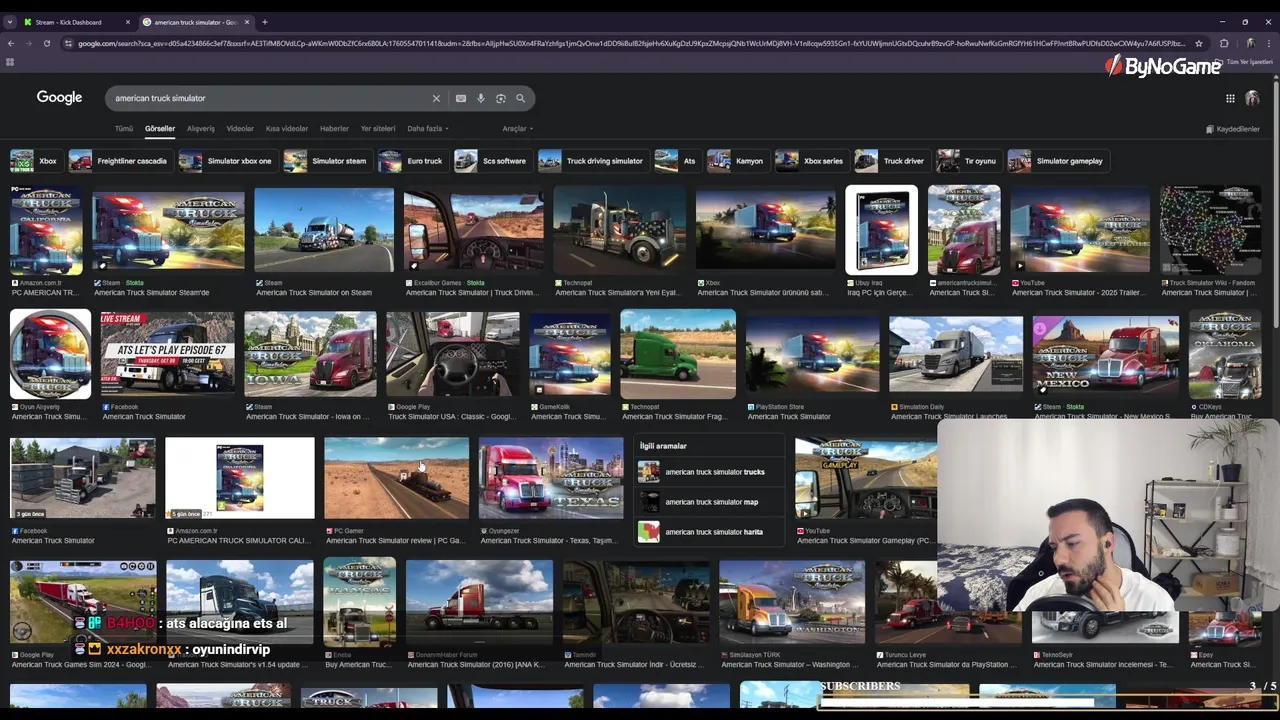Search by image with the lens icon
Screen dimensions: 1280x720
[x=501, y=98]
